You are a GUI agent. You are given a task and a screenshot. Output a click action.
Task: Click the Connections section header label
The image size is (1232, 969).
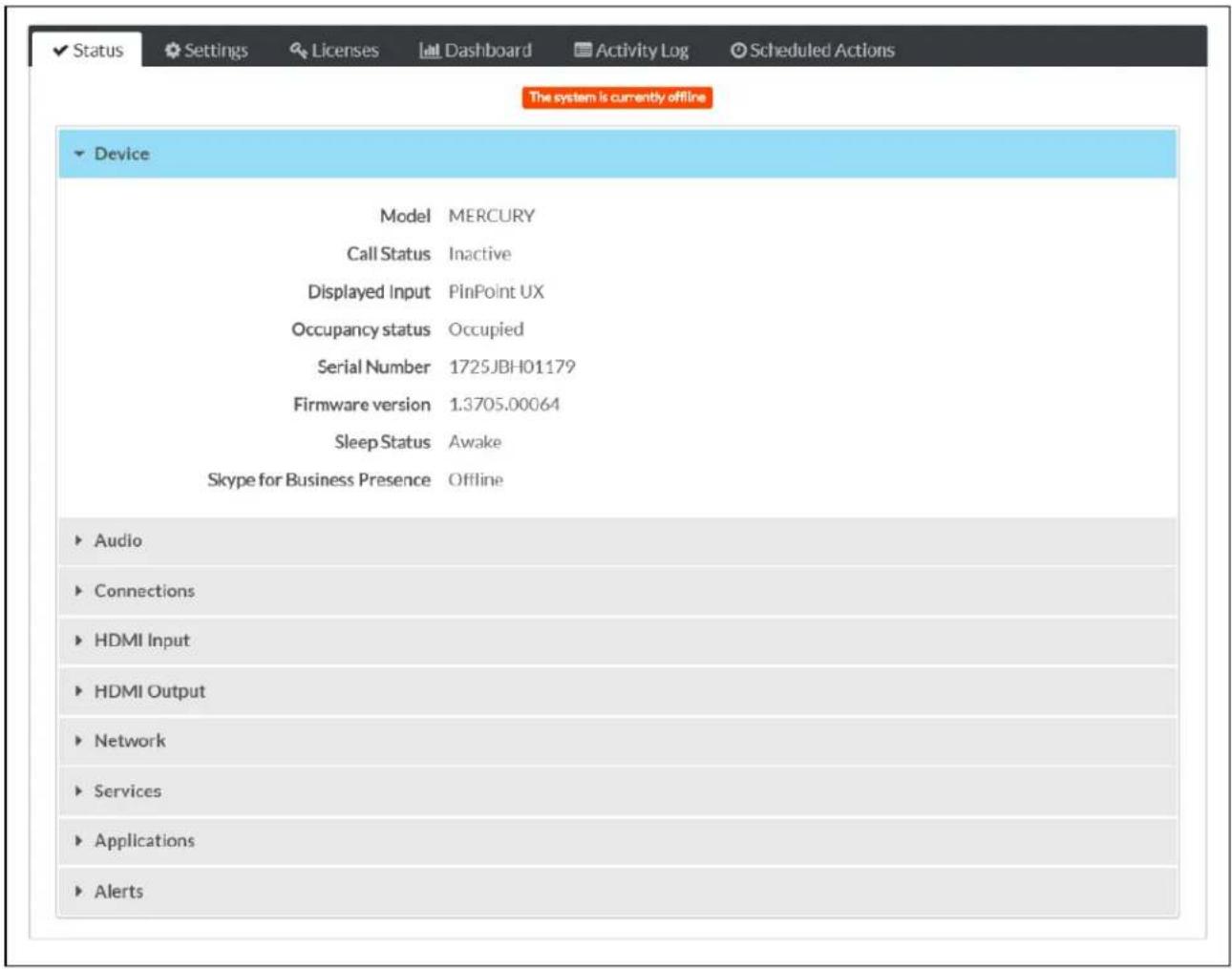[x=144, y=591]
